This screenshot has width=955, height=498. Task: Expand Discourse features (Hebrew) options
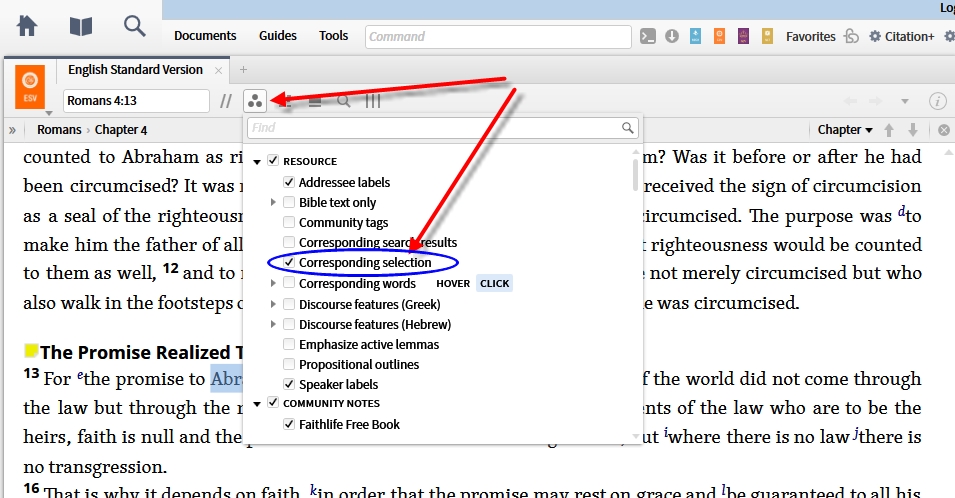point(273,324)
